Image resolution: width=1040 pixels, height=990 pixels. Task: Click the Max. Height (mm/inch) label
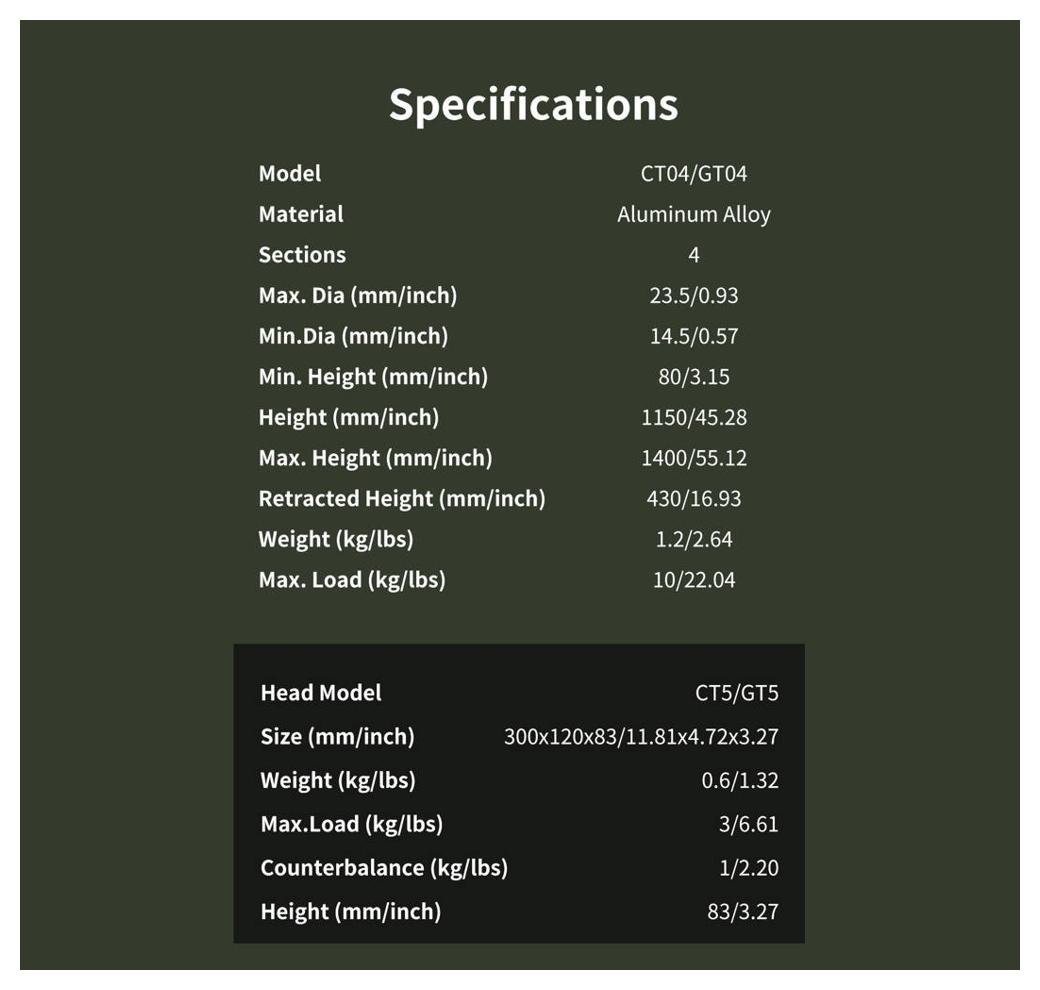375,458
